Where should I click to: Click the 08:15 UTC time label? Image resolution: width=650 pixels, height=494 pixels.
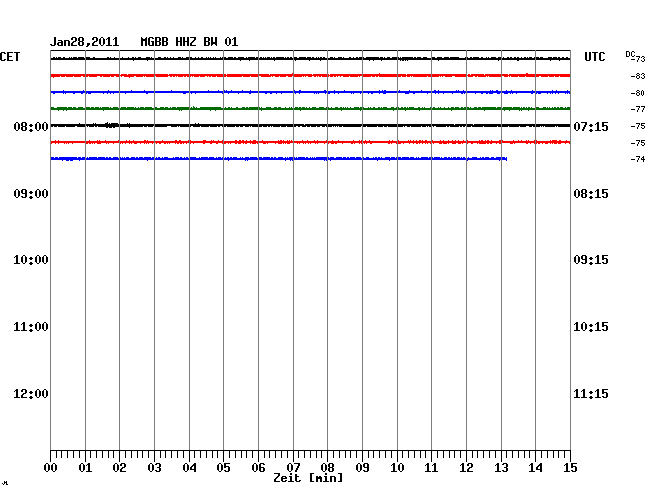[x=591, y=194]
